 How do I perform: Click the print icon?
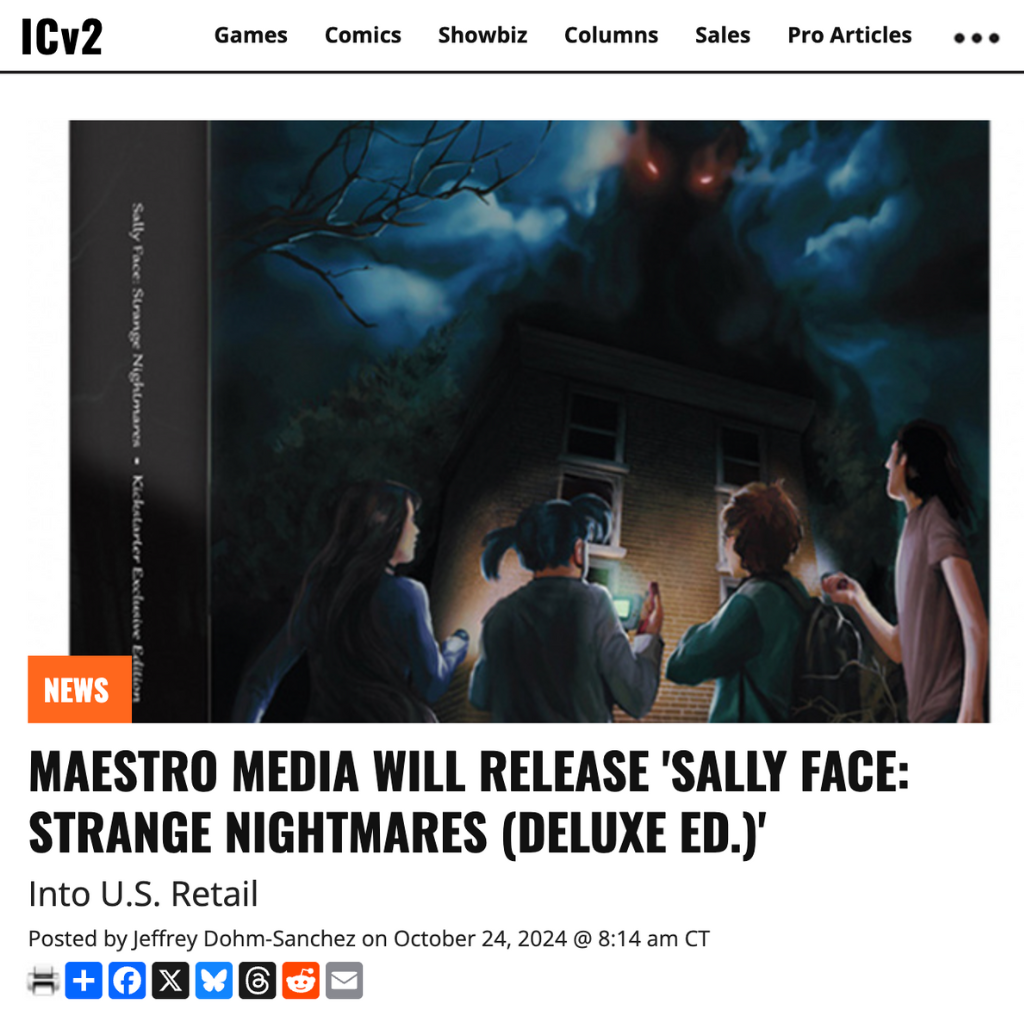click(43, 980)
